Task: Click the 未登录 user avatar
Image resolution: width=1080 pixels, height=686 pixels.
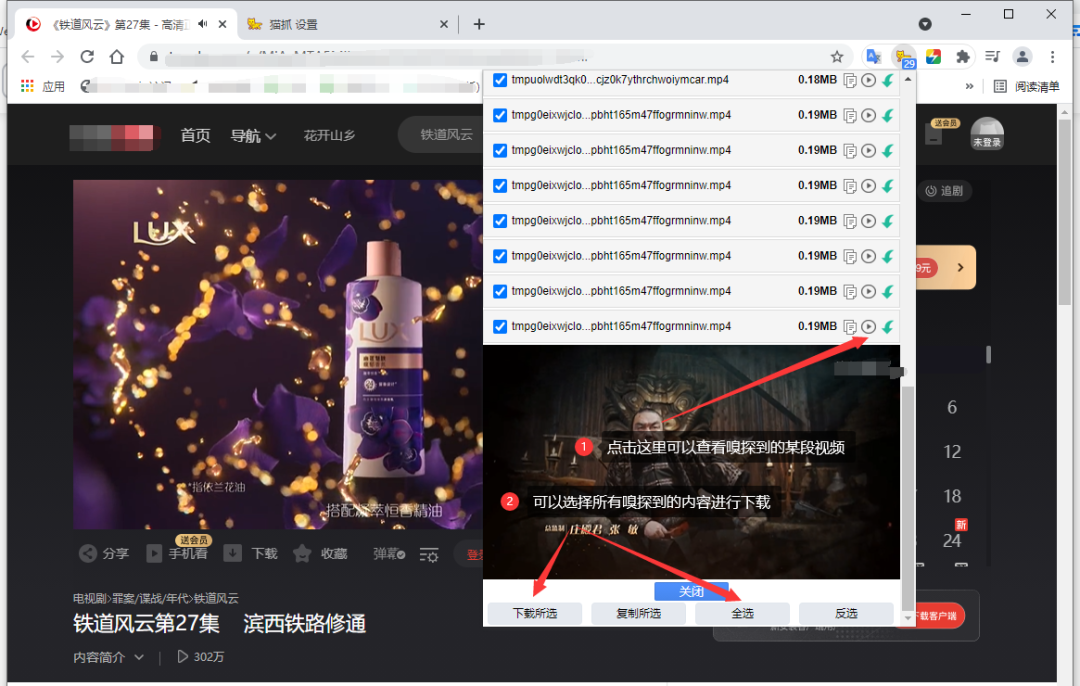Action: (x=987, y=134)
